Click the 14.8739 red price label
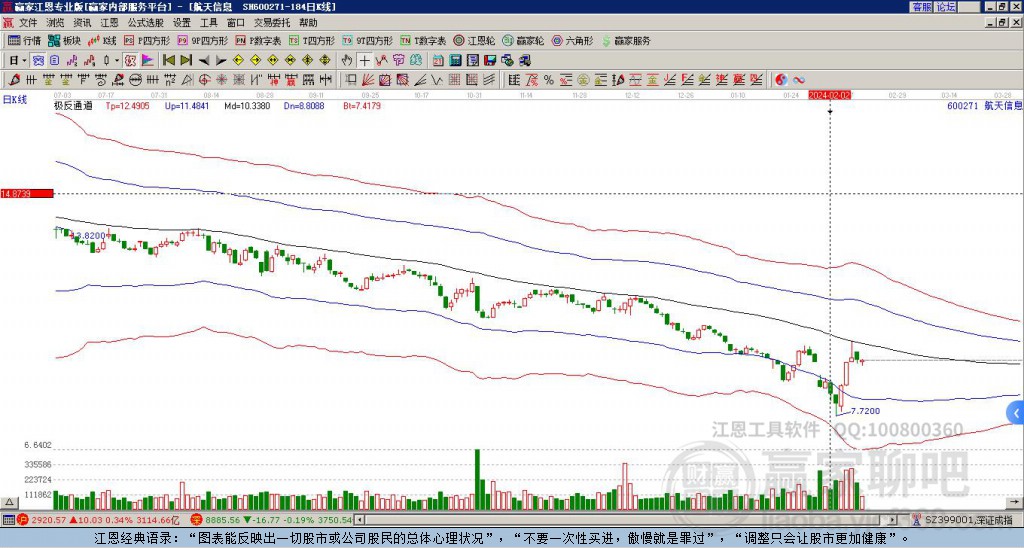This screenshot has height=548, width=1024. 27,194
